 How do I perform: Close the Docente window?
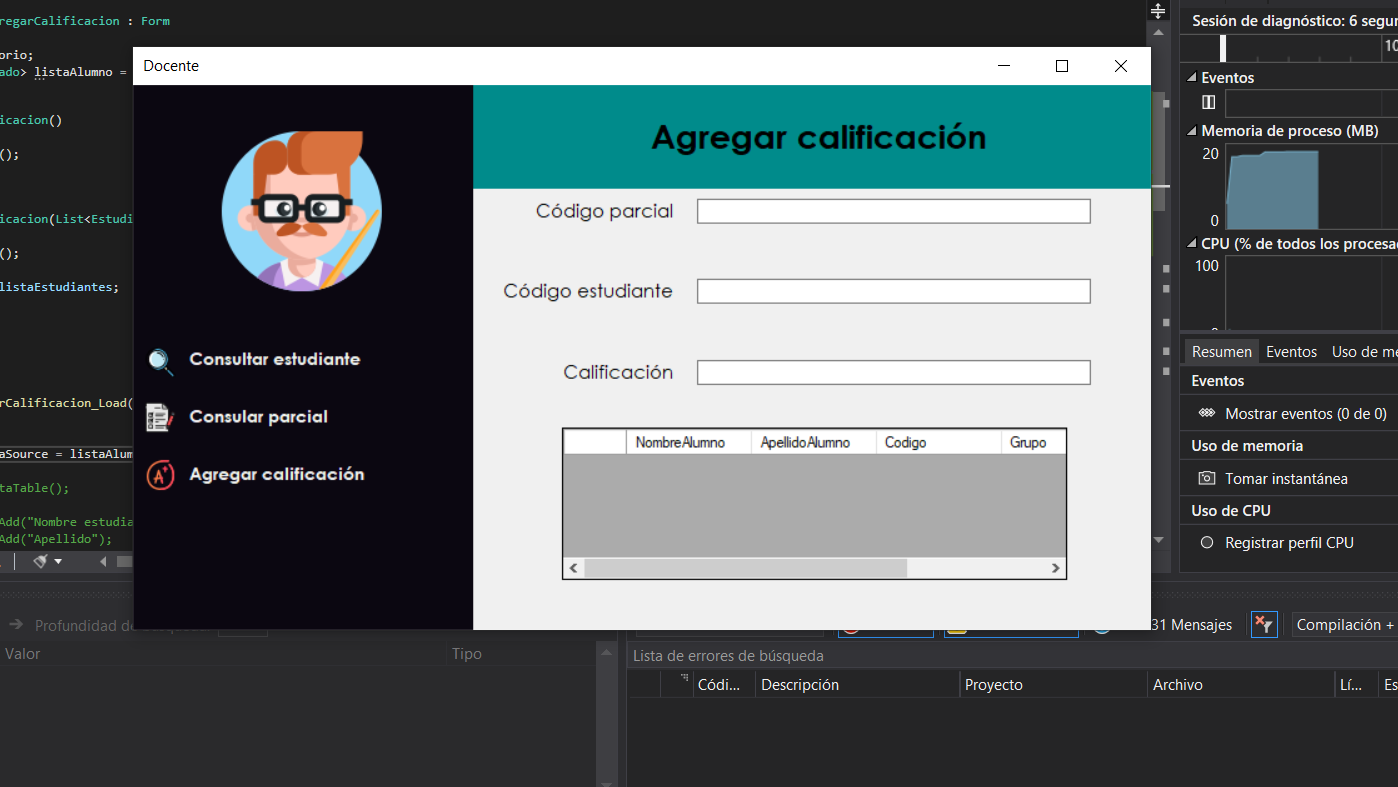pos(1121,66)
